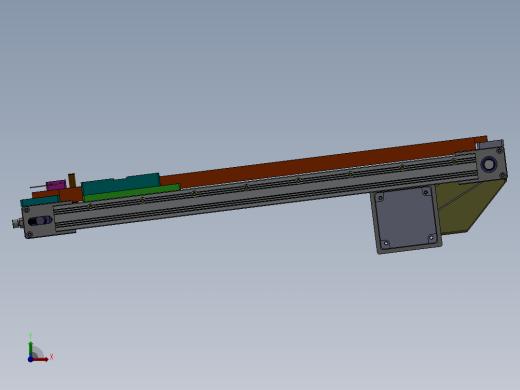The width and height of the screenshot is (520, 390).
Task: Click the red X axis arrow of the triad
Action: (x=41, y=359)
